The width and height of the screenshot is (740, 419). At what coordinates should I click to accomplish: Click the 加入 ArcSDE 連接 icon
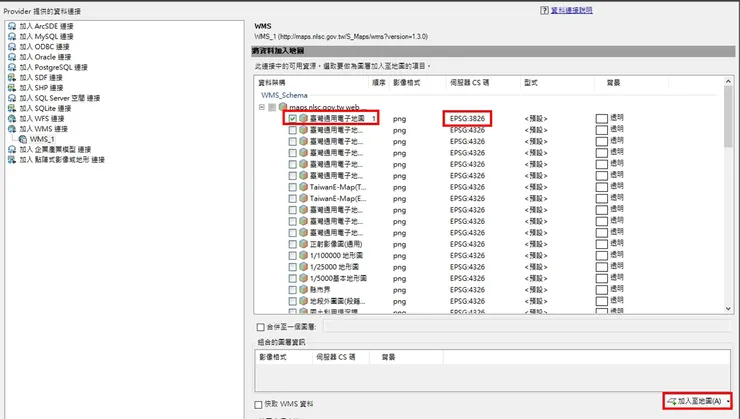click(x=12, y=26)
